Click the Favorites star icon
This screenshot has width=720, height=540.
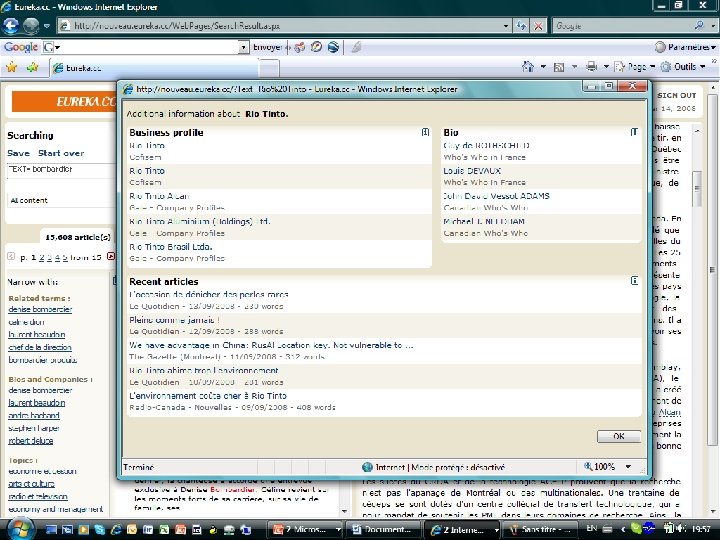click(x=11, y=68)
